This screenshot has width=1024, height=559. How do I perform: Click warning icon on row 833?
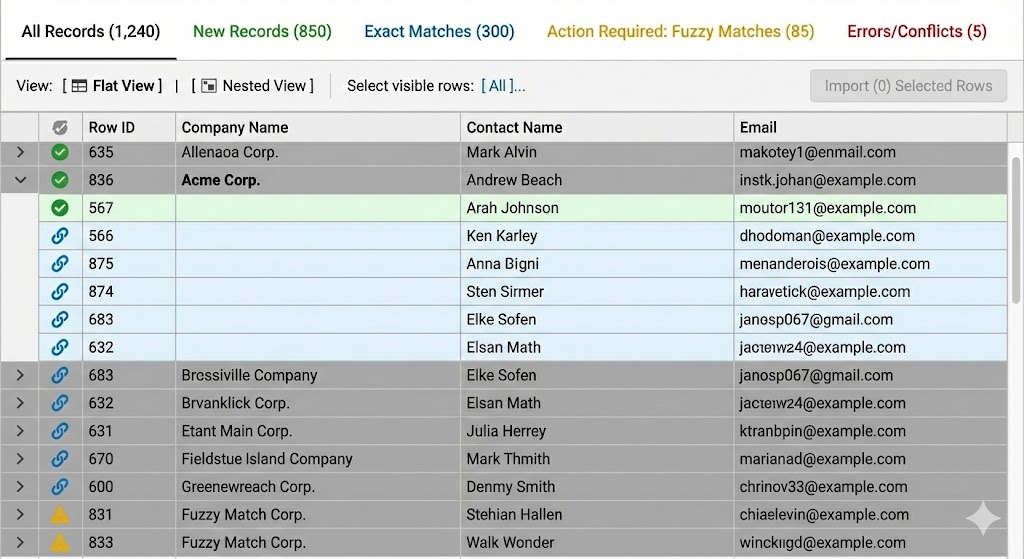point(60,544)
